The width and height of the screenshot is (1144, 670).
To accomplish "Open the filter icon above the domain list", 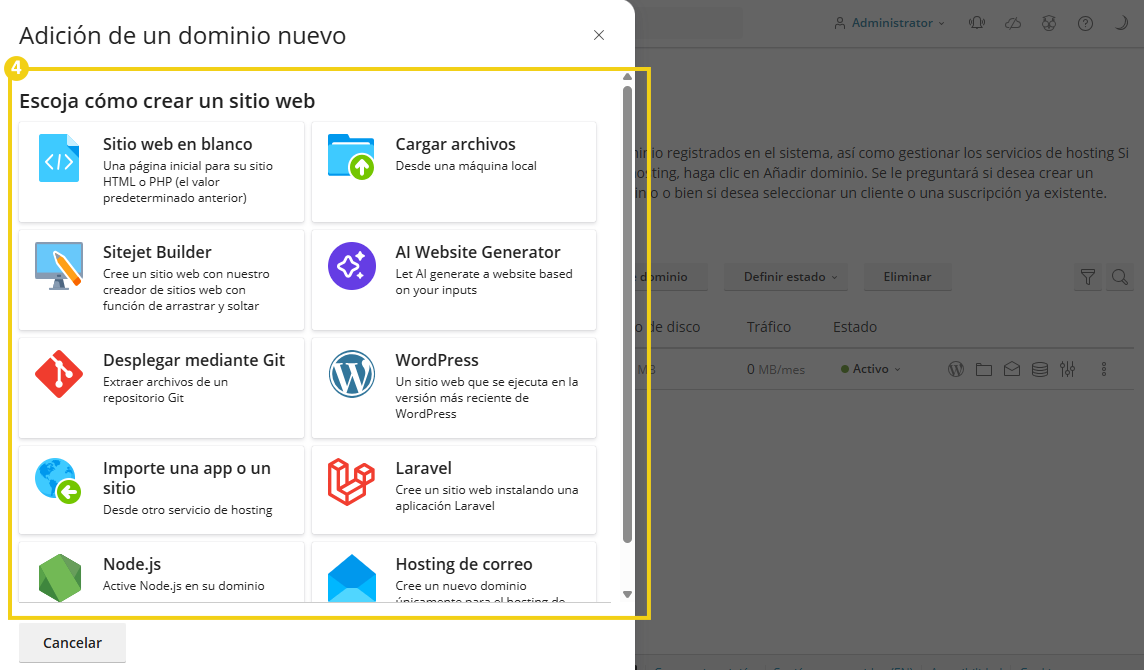I will 1088,277.
